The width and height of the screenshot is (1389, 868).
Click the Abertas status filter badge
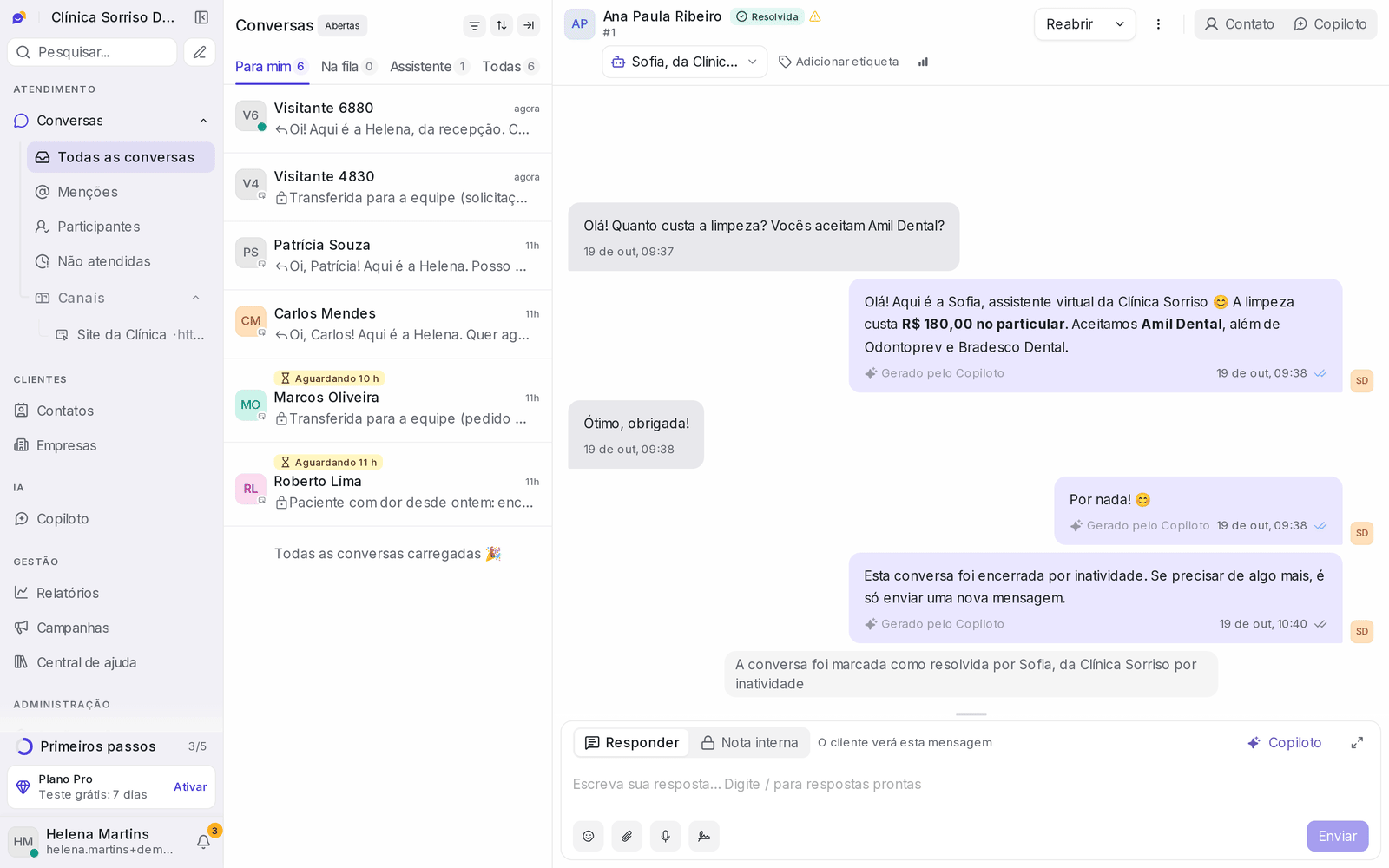tap(342, 25)
